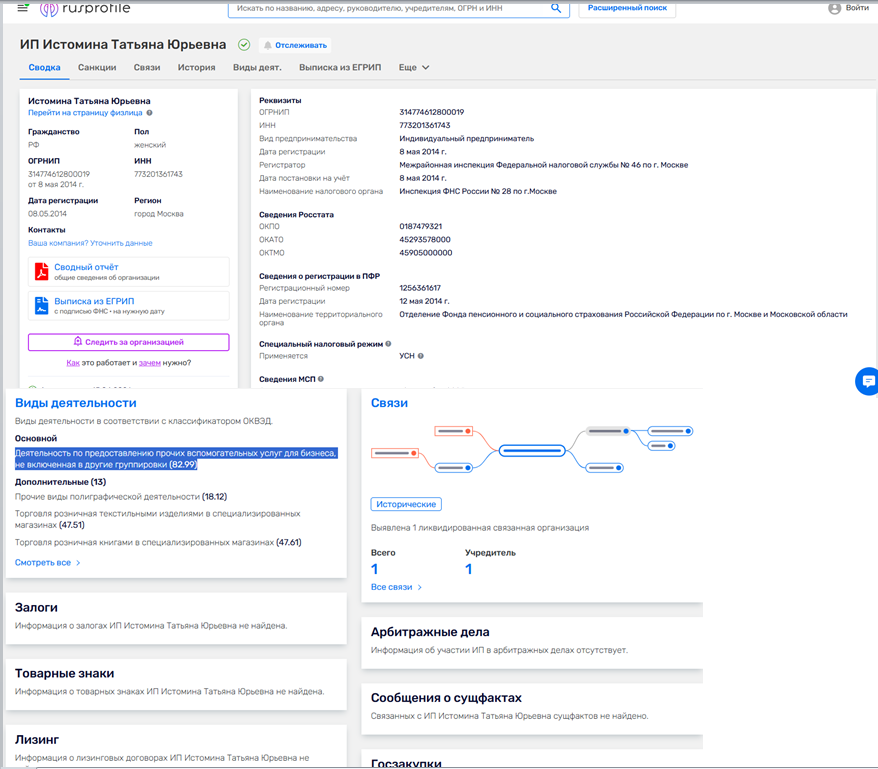Viewport: 878px width, 769px height.
Task: Click the document icon of Выписка из ЕГРИП
Action: point(41,305)
